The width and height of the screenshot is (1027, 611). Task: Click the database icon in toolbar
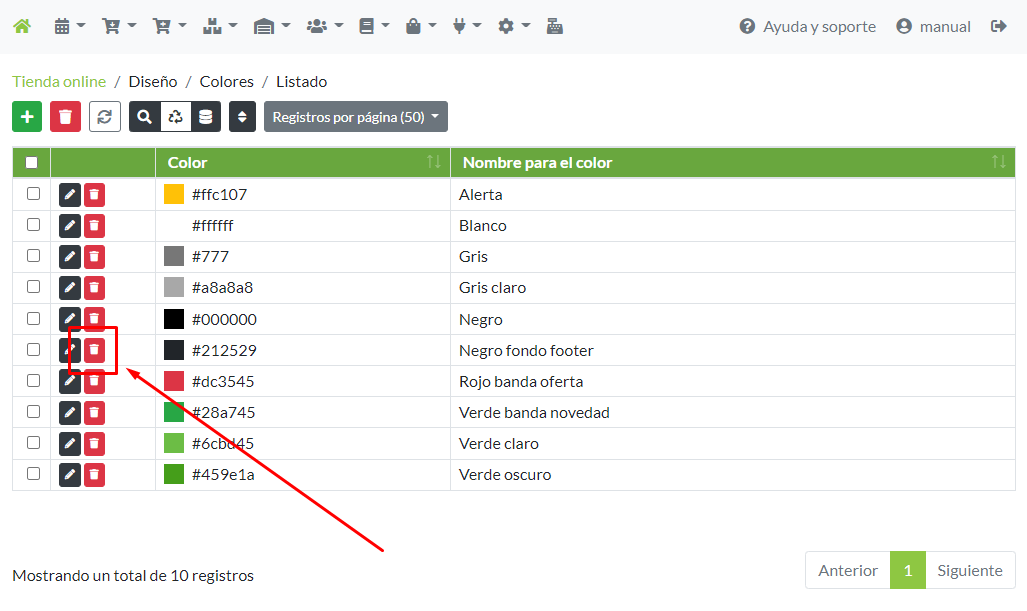click(206, 117)
